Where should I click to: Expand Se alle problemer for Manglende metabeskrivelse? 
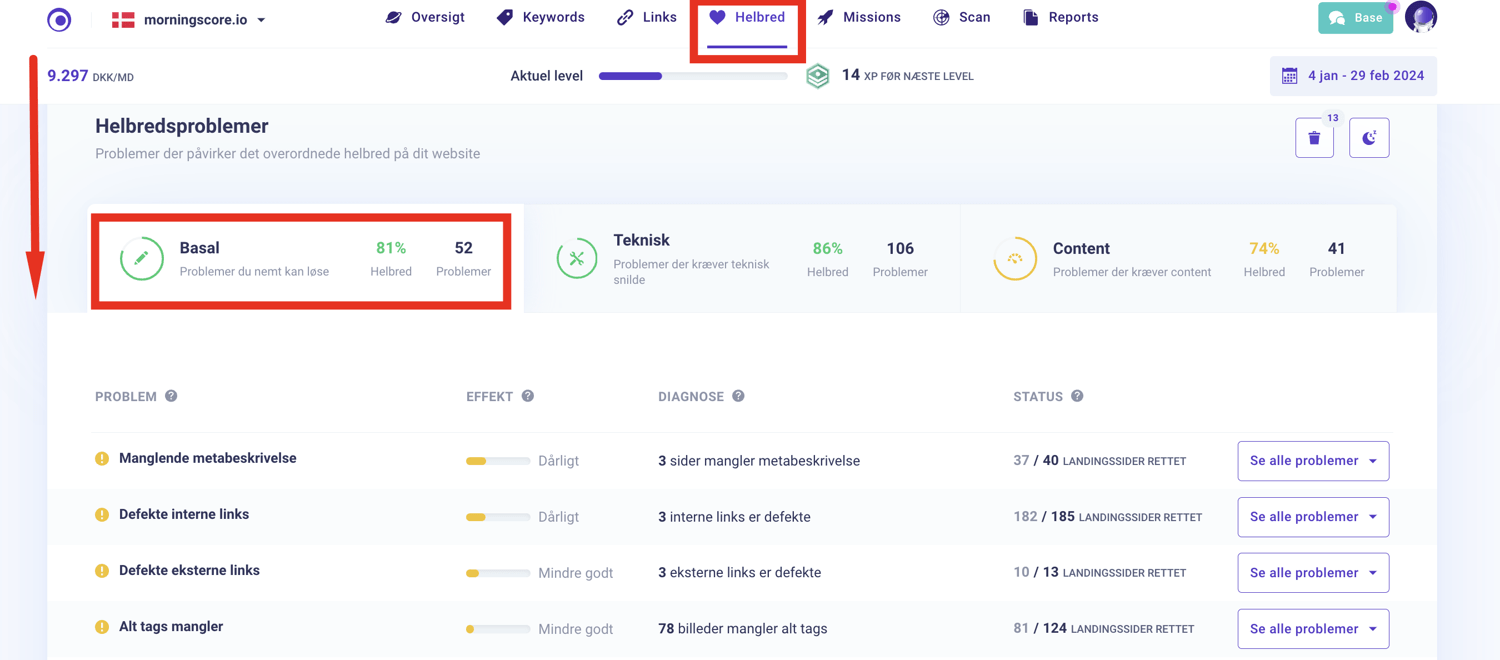[1313, 461]
